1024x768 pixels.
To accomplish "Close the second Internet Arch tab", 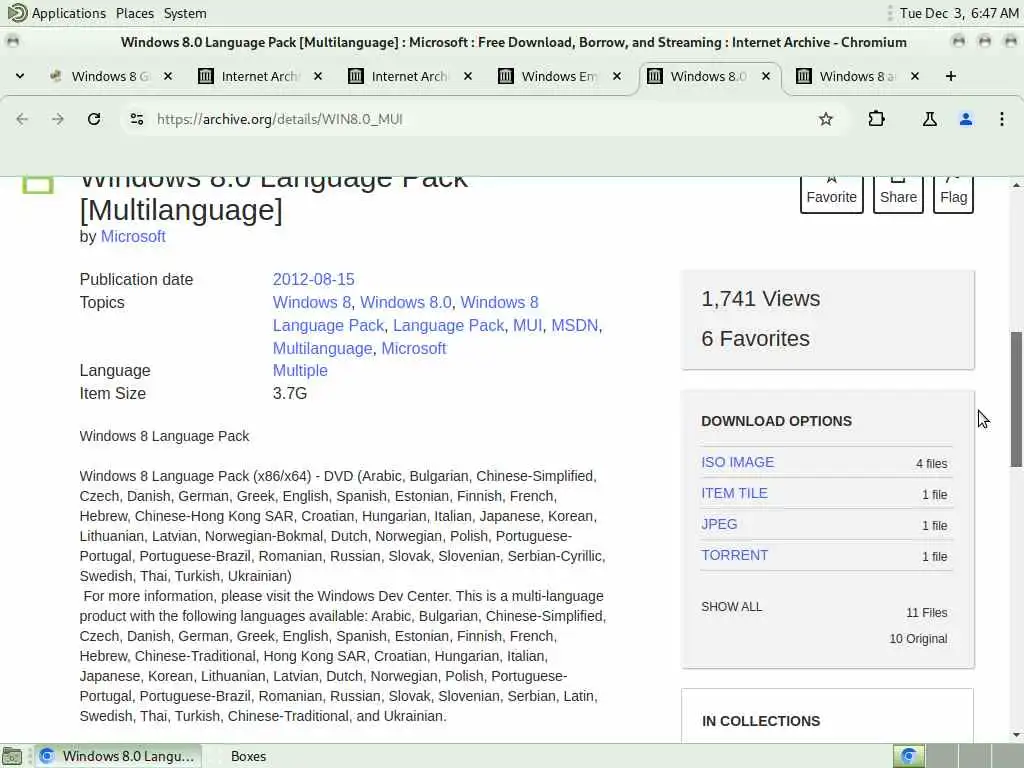I will 468,76.
